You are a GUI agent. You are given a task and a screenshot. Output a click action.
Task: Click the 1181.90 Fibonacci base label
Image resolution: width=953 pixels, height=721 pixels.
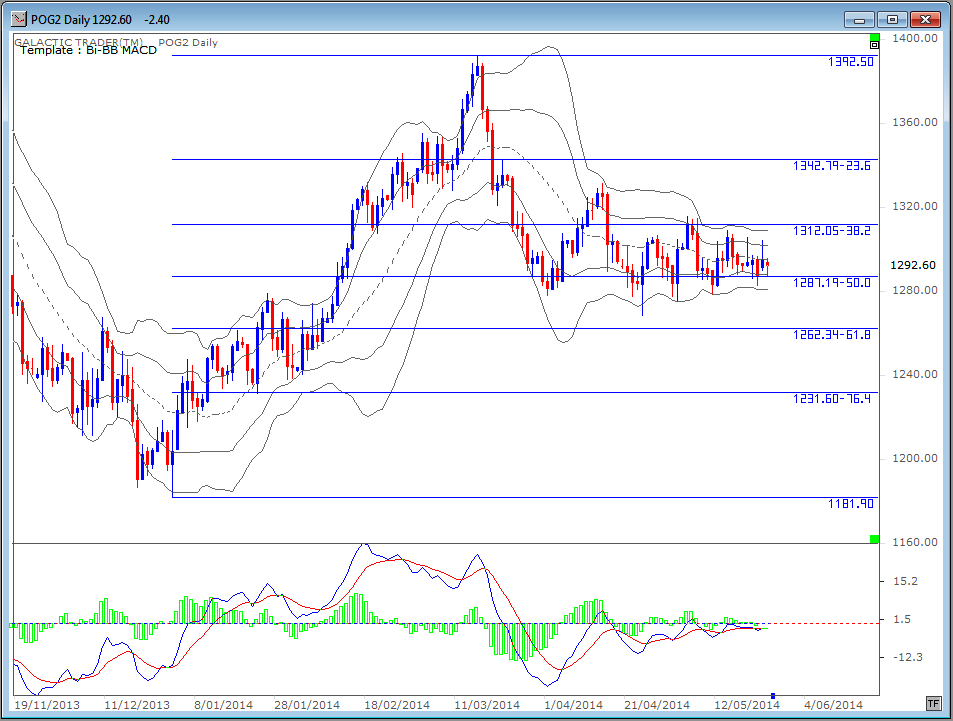(850, 504)
